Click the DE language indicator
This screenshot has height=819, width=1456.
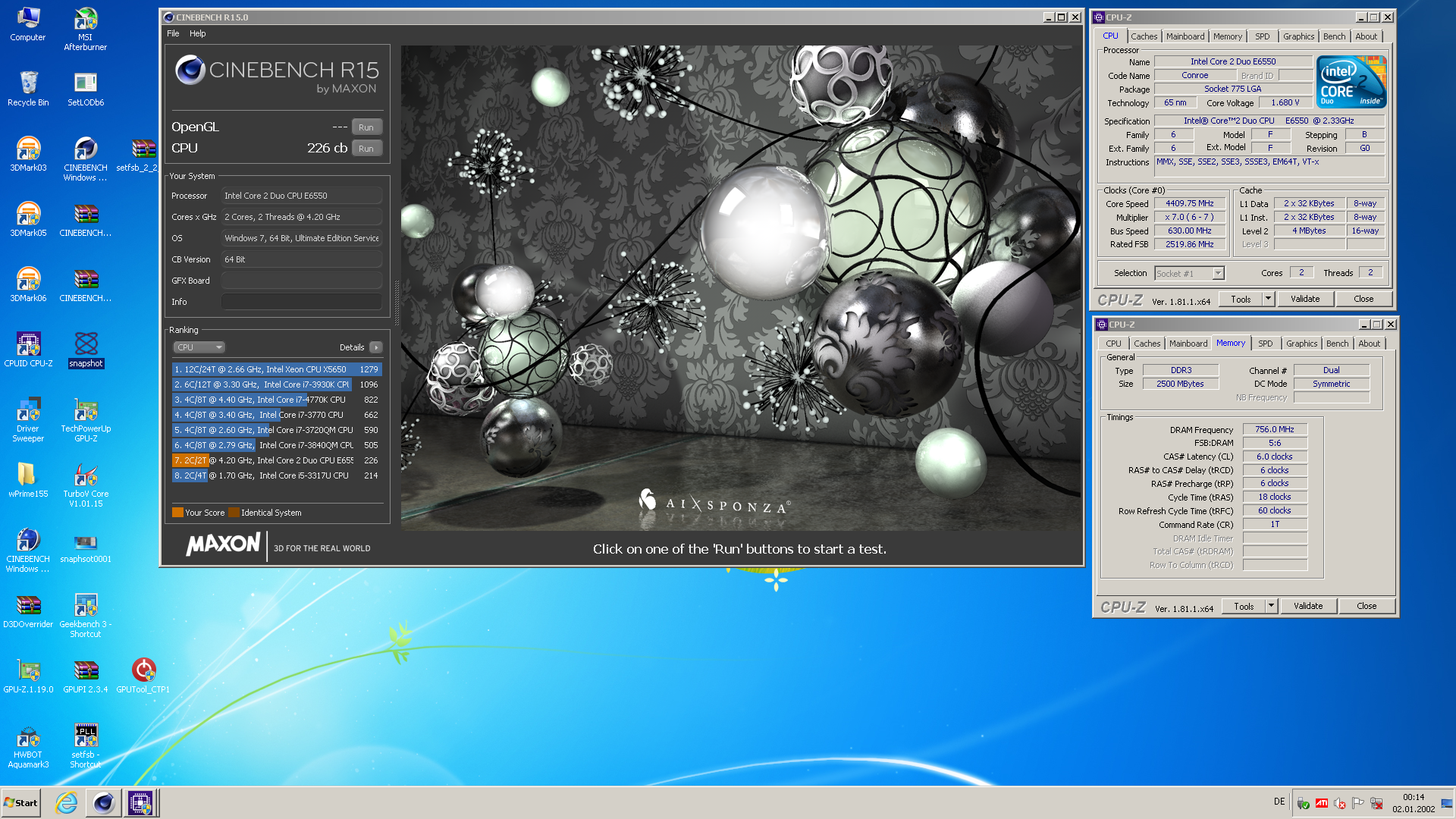coord(1279,802)
